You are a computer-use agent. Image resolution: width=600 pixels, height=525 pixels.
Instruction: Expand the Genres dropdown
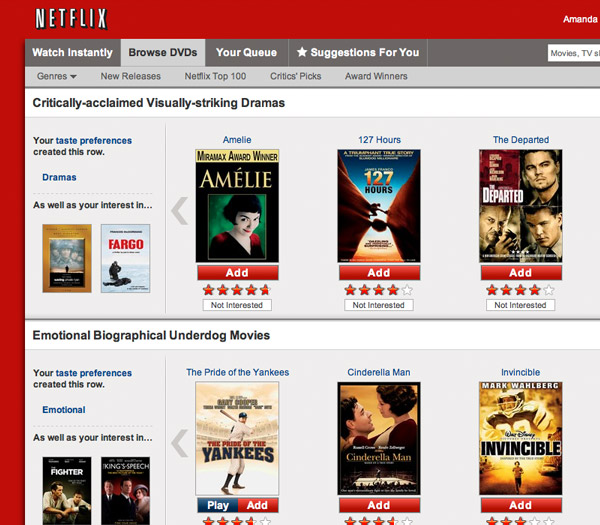(x=57, y=76)
